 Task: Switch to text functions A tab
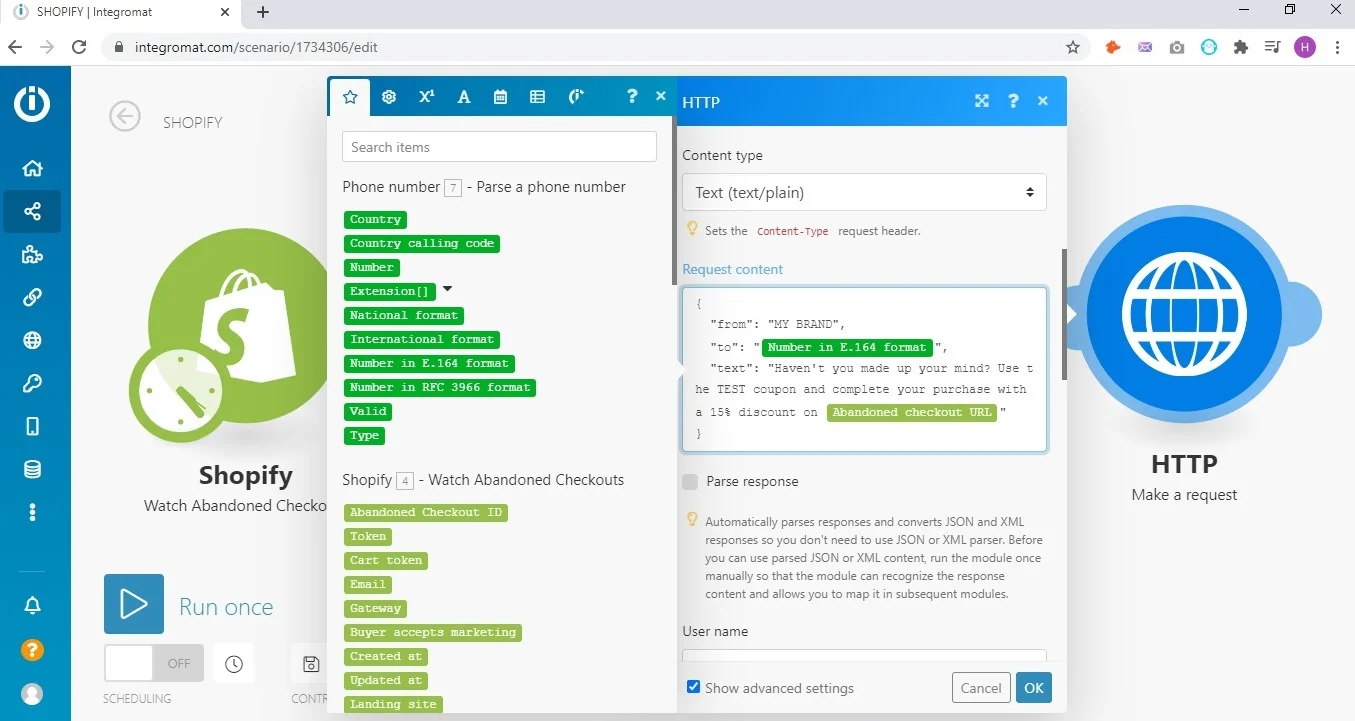click(x=464, y=97)
